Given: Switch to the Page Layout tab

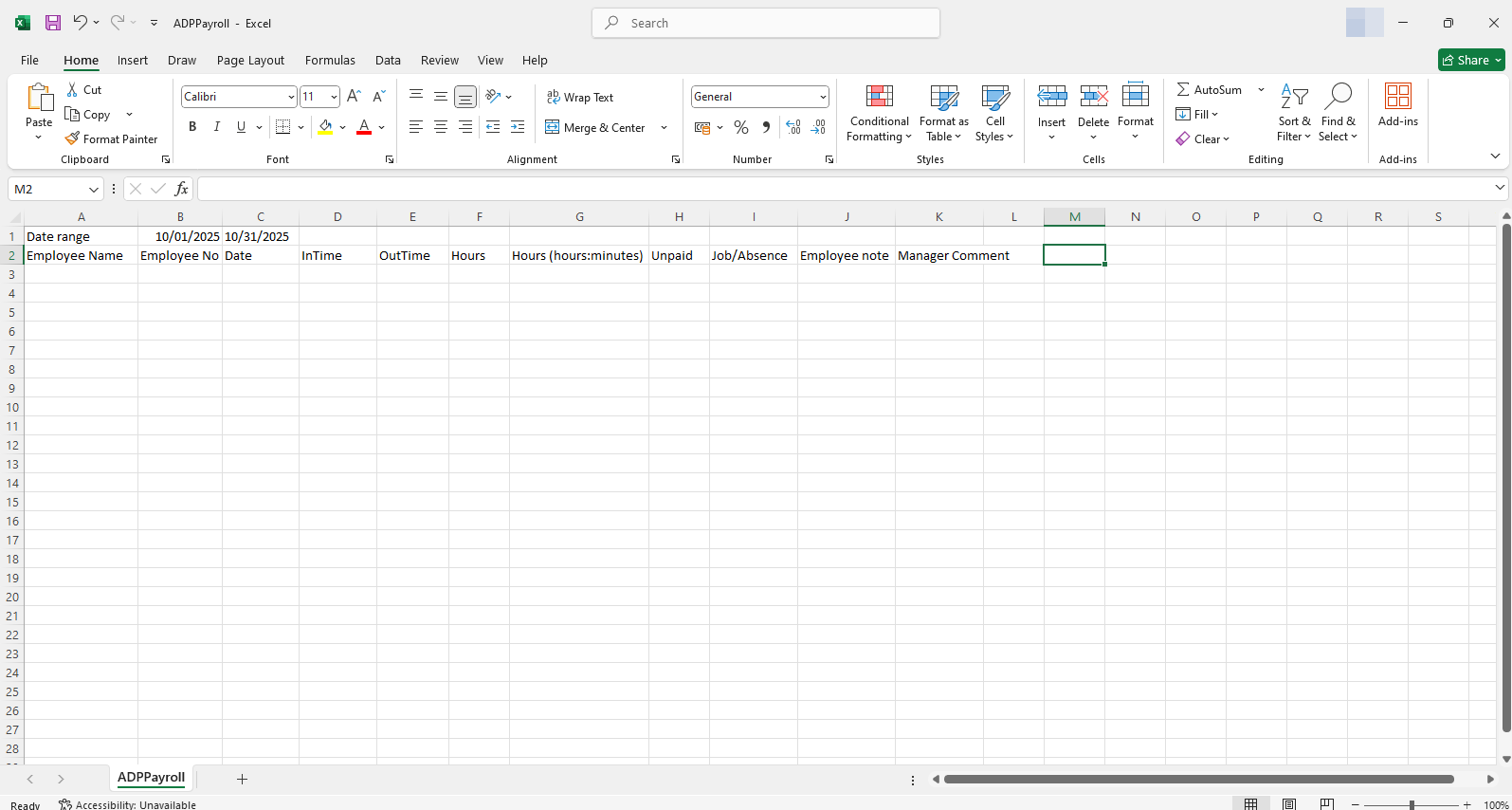Looking at the screenshot, I should point(250,60).
